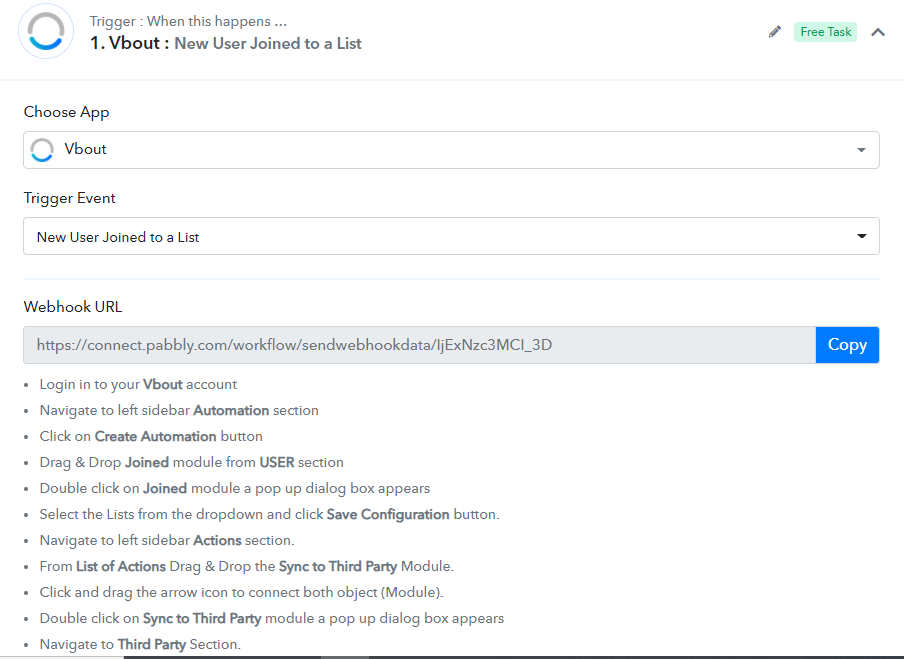The width and height of the screenshot is (904, 659).
Task: Click 'Click and drag the arrow icon' line
Action: (x=241, y=592)
